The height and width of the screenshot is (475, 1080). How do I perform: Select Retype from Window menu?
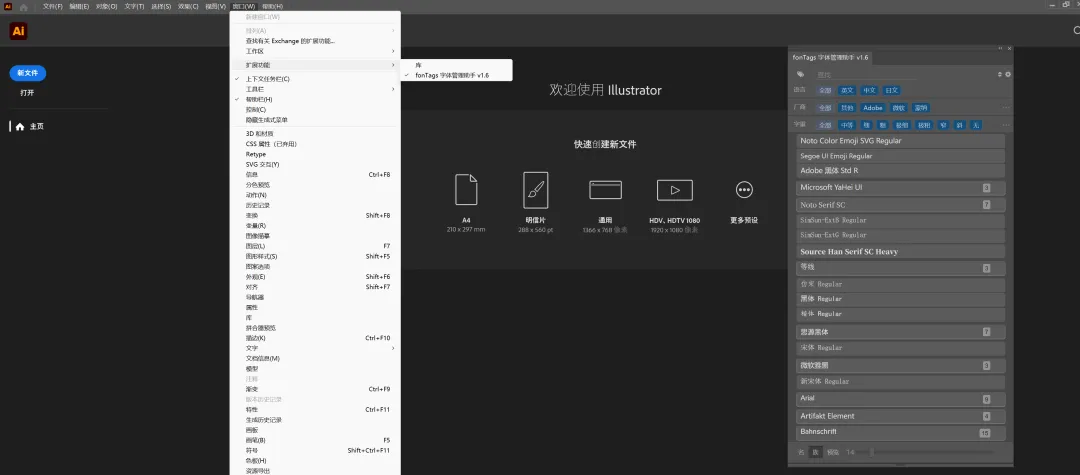click(x=315, y=154)
